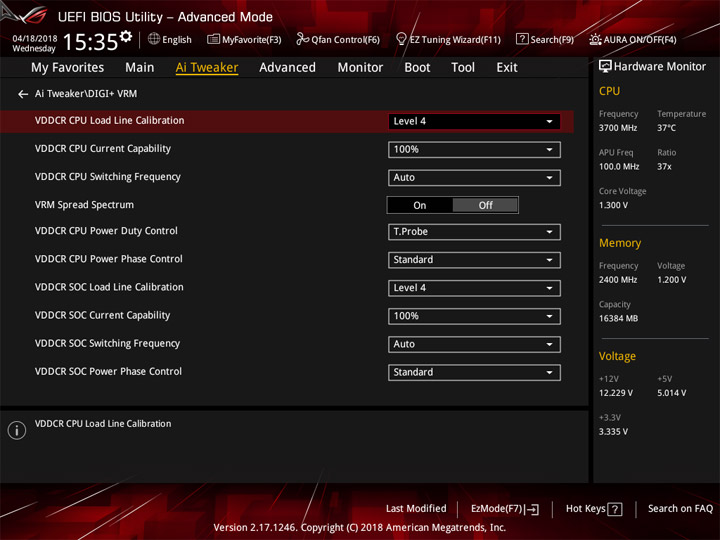Click CPU frequency value 3700 MHz

coord(618,128)
